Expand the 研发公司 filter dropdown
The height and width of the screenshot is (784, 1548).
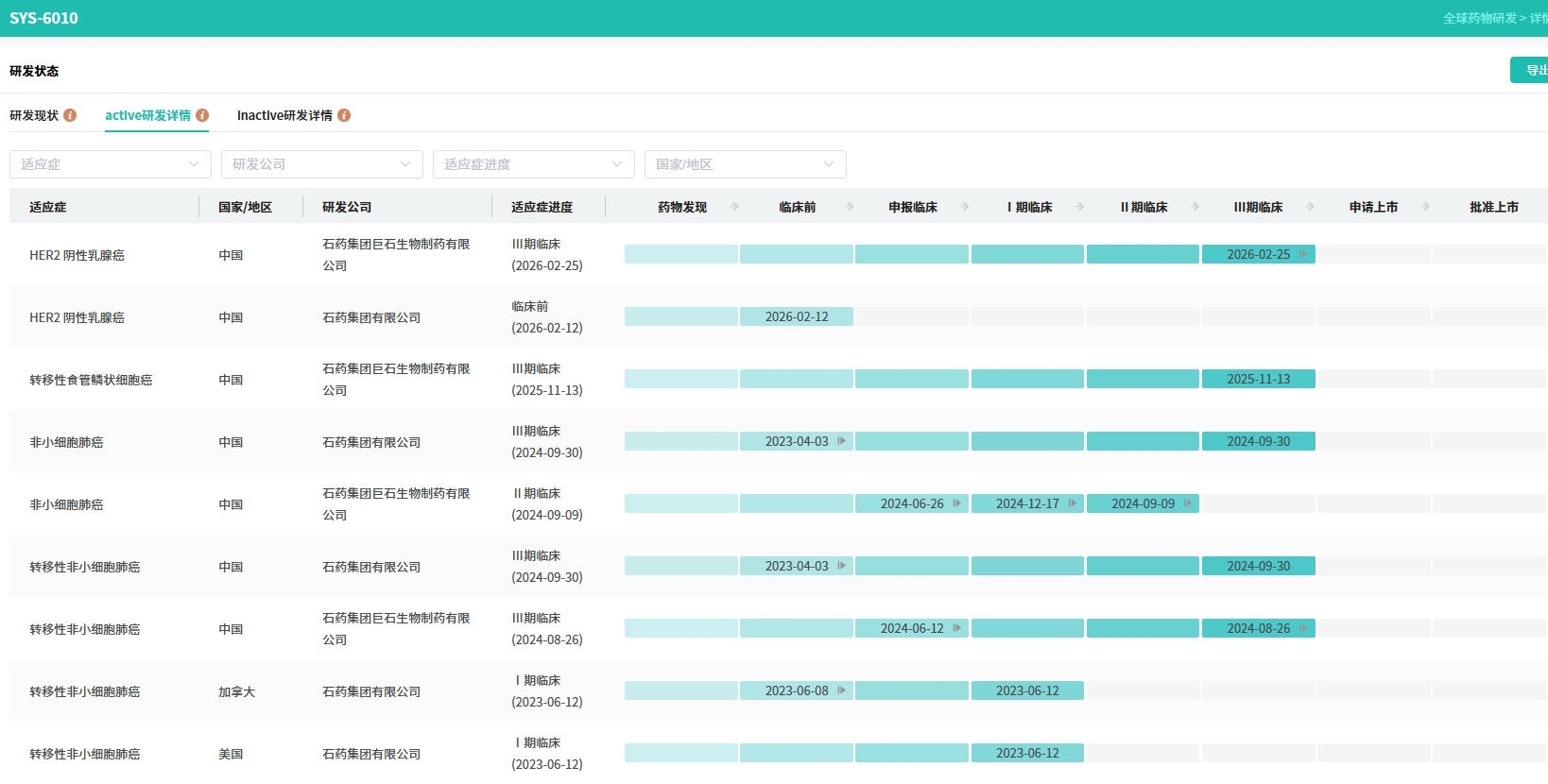[x=321, y=164]
